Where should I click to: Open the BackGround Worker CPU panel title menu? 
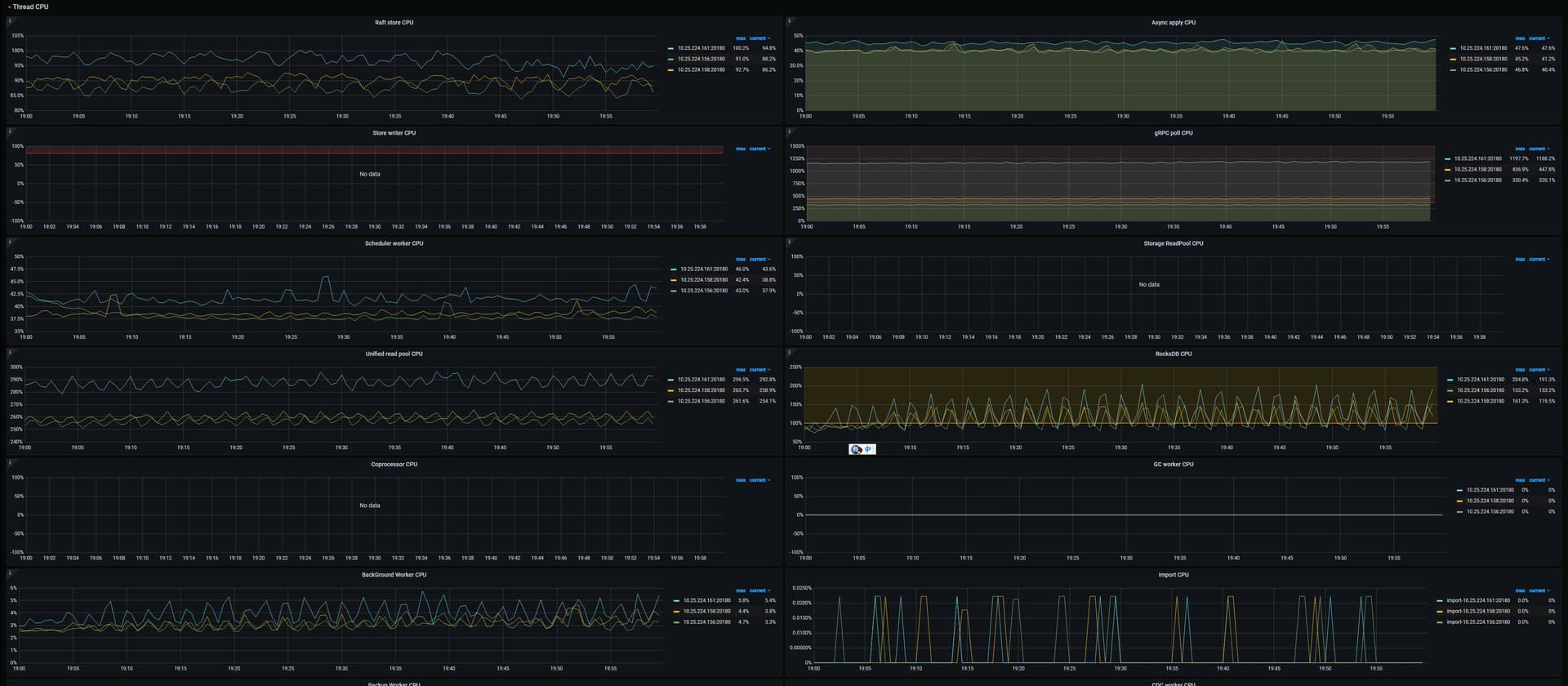394,575
